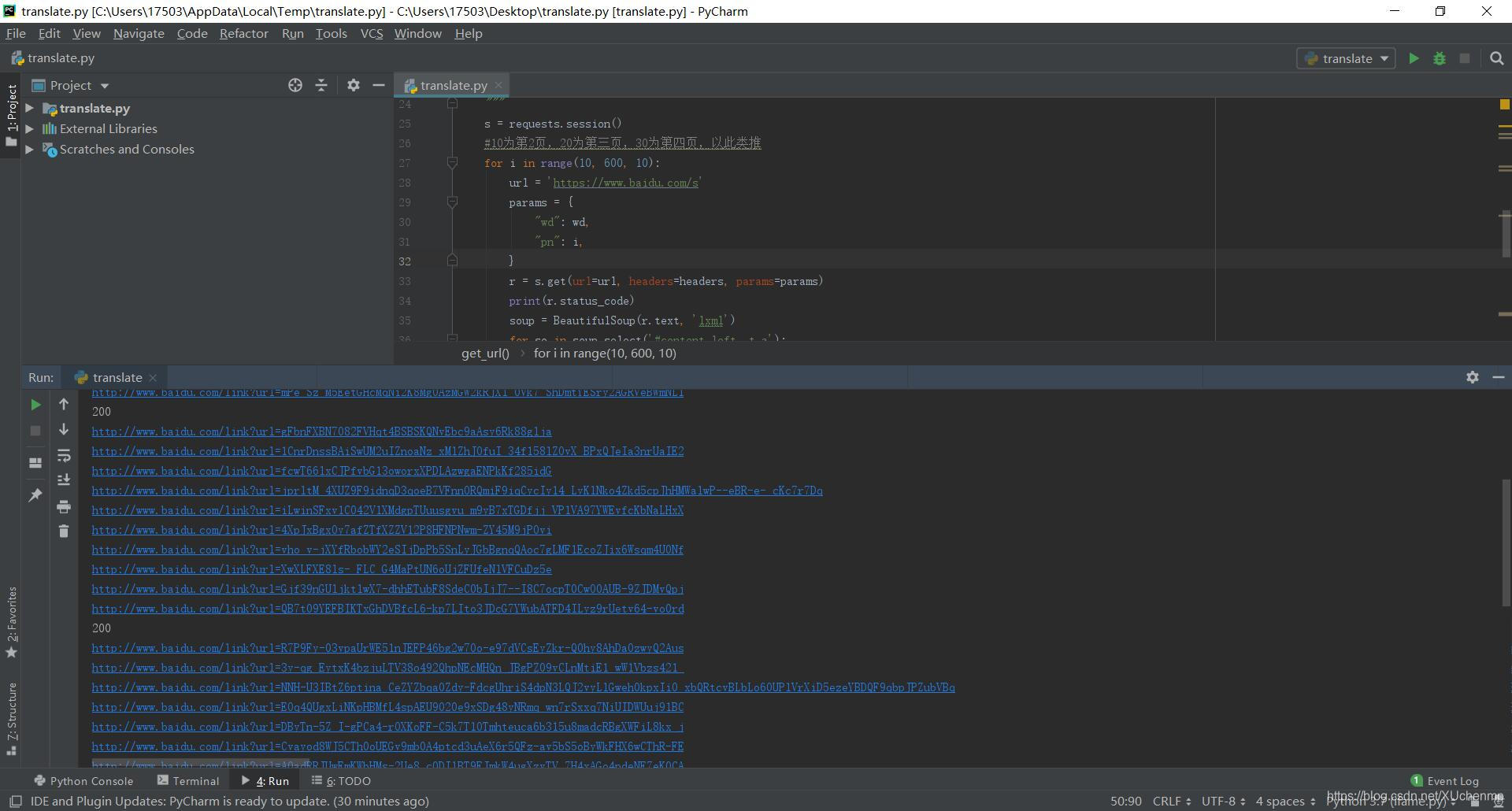Click the down arrow in the Run panel

(x=64, y=429)
